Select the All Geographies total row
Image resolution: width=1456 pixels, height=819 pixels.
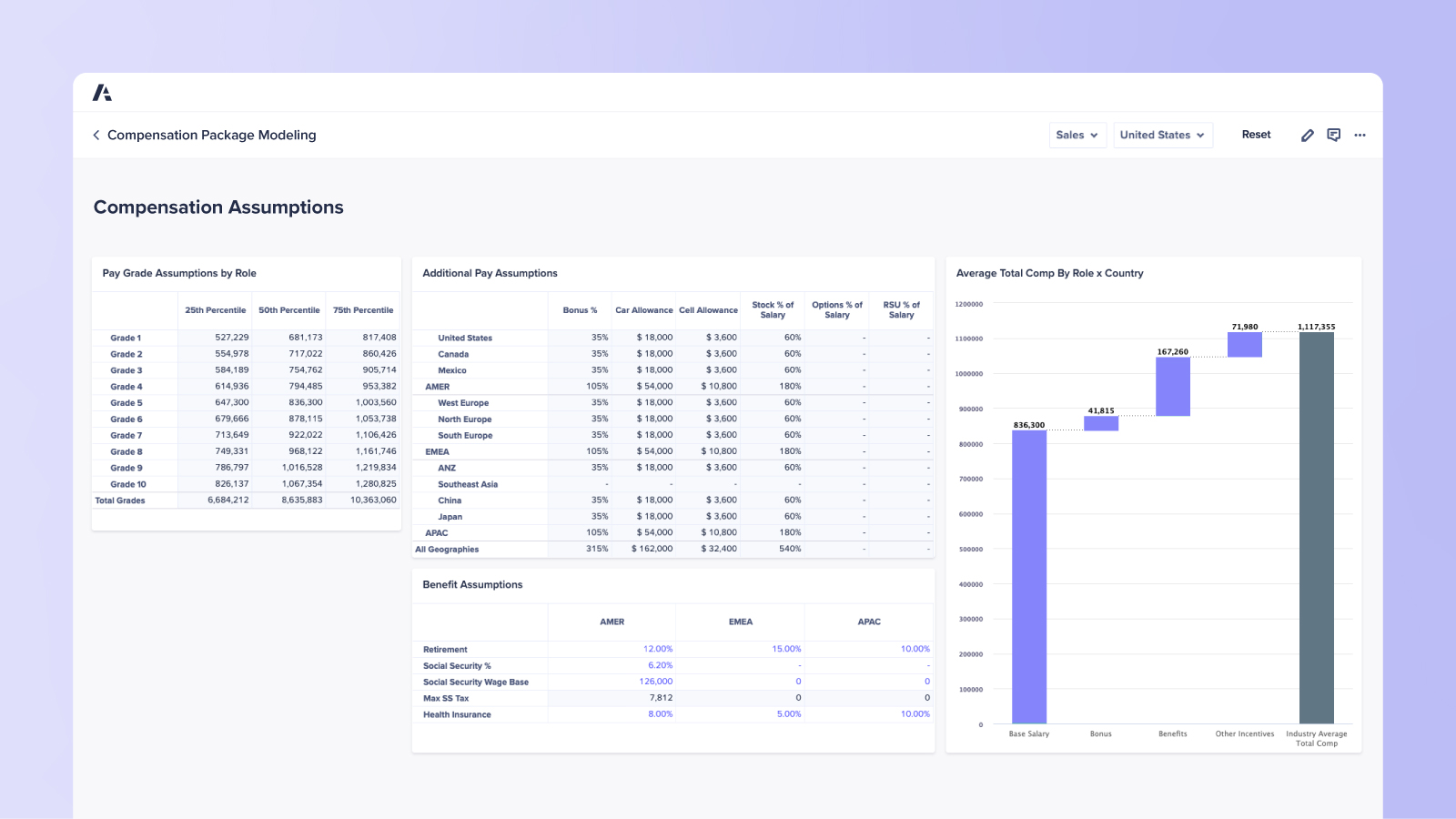pos(447,549)
